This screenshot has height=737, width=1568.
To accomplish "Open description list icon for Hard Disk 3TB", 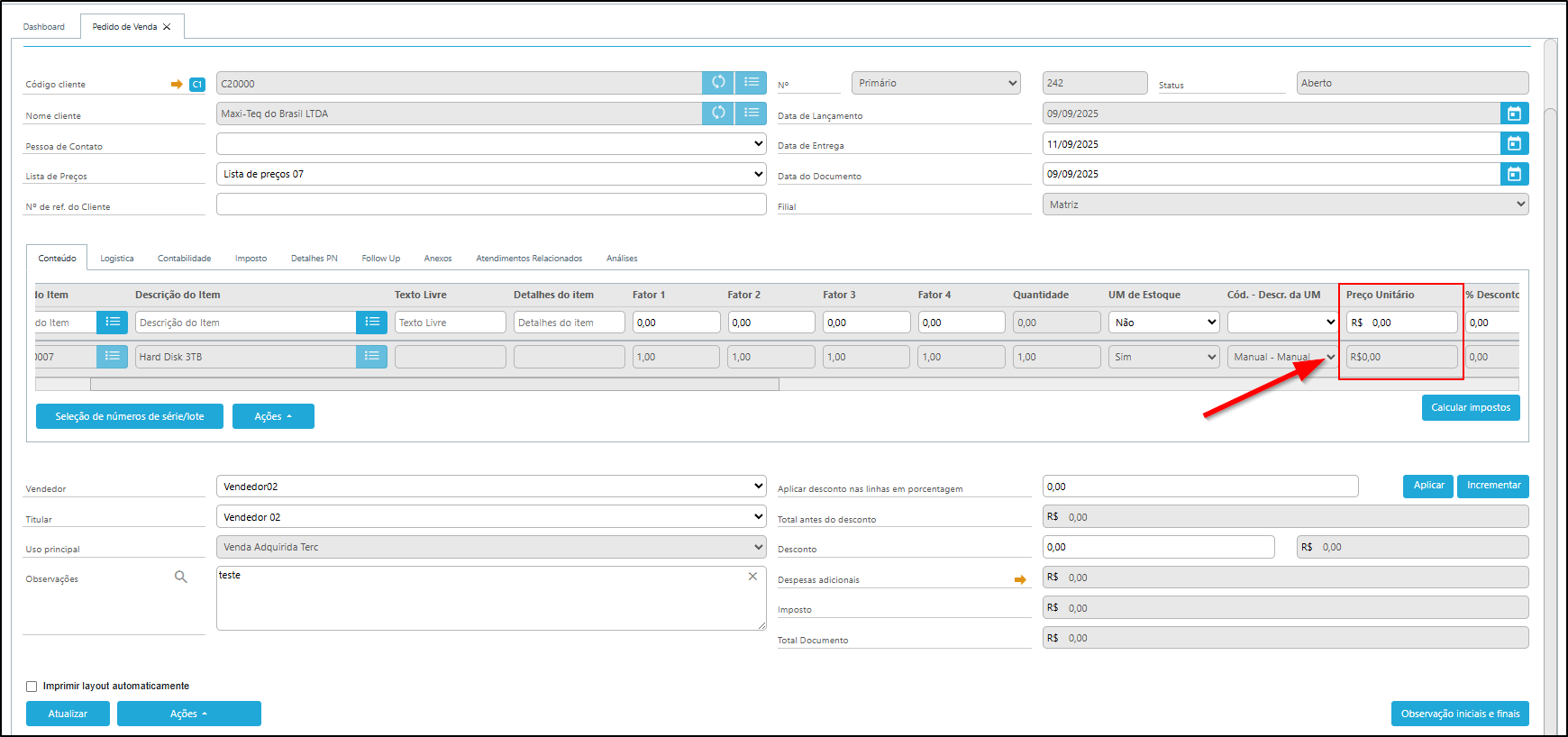I will pyautogui.click(x=371, y=357).
